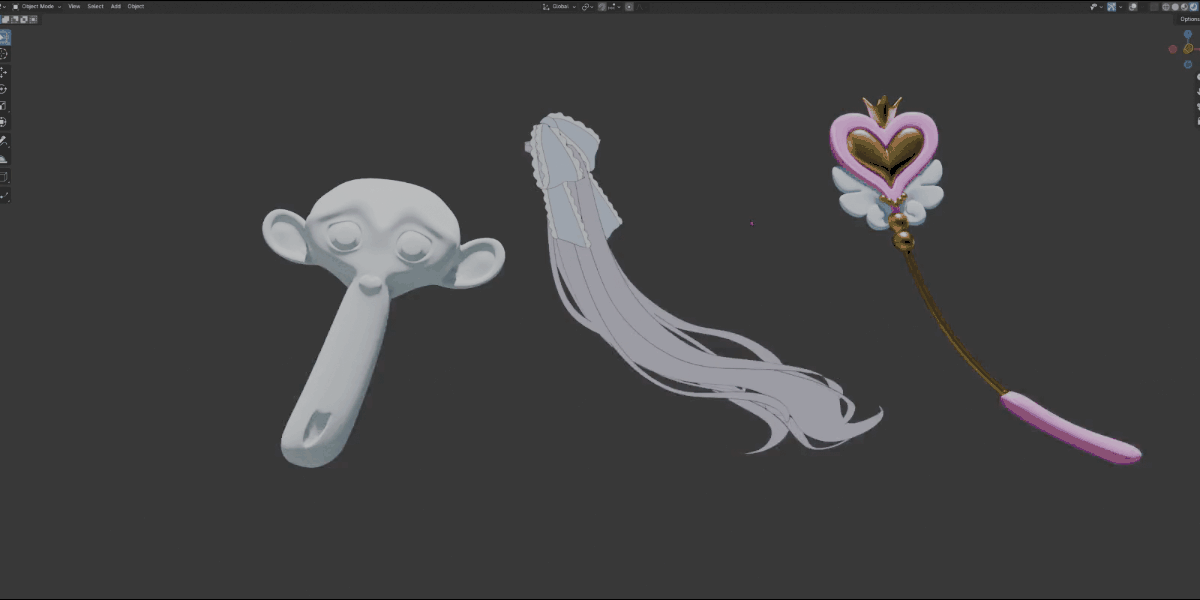Open the Object menu
The height and width of the screenshot is (600, 1200).
coord(136,6)
